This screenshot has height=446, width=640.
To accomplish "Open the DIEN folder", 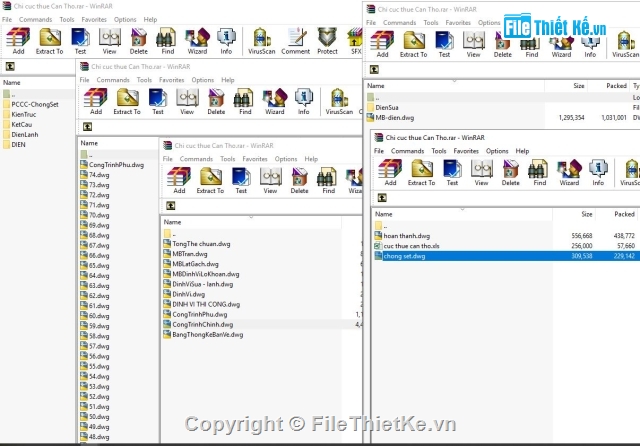I will point(14,144).
